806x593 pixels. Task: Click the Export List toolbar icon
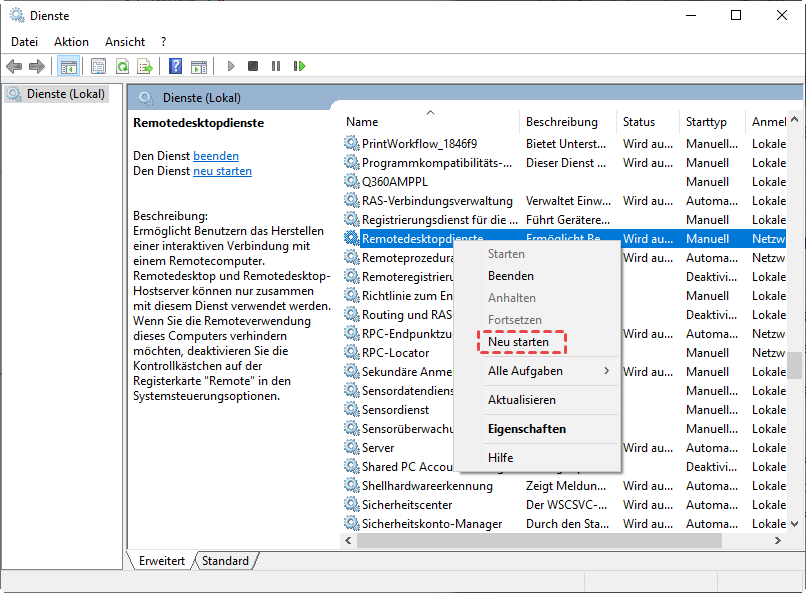point(145,66)
